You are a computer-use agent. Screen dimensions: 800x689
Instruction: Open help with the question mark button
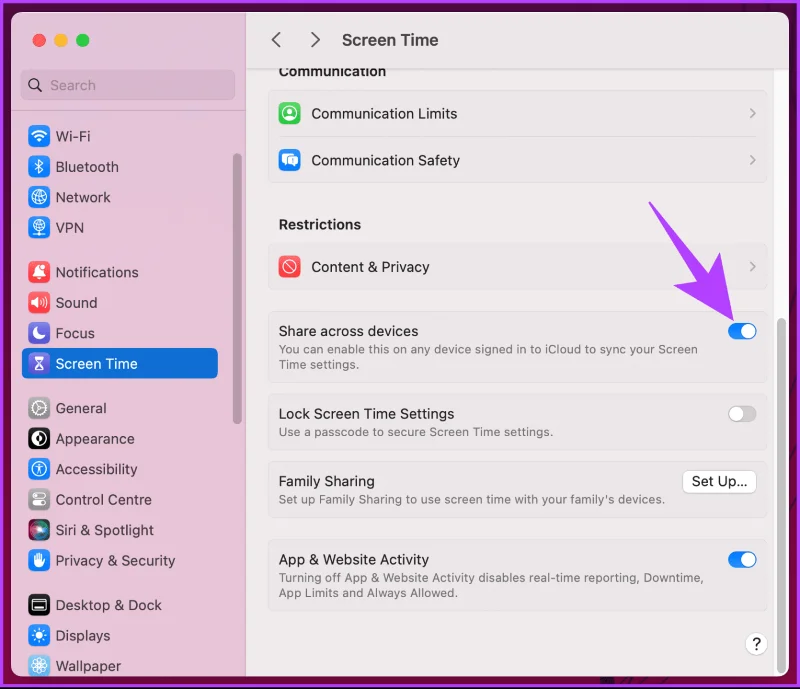tap(756, 644)
